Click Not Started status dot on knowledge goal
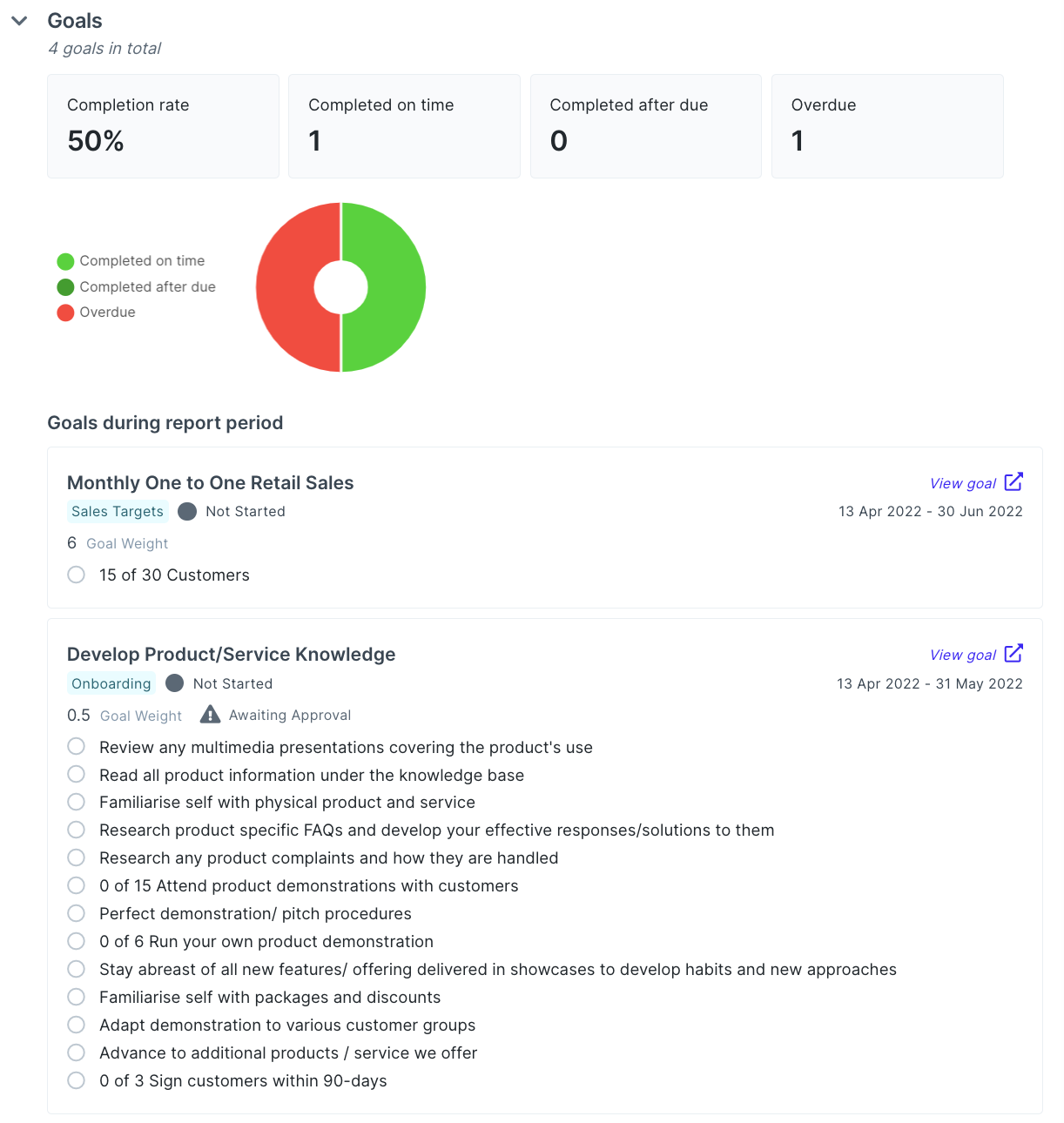The height and width of the screenshot is (1123, 1064). tap(175, 683)
